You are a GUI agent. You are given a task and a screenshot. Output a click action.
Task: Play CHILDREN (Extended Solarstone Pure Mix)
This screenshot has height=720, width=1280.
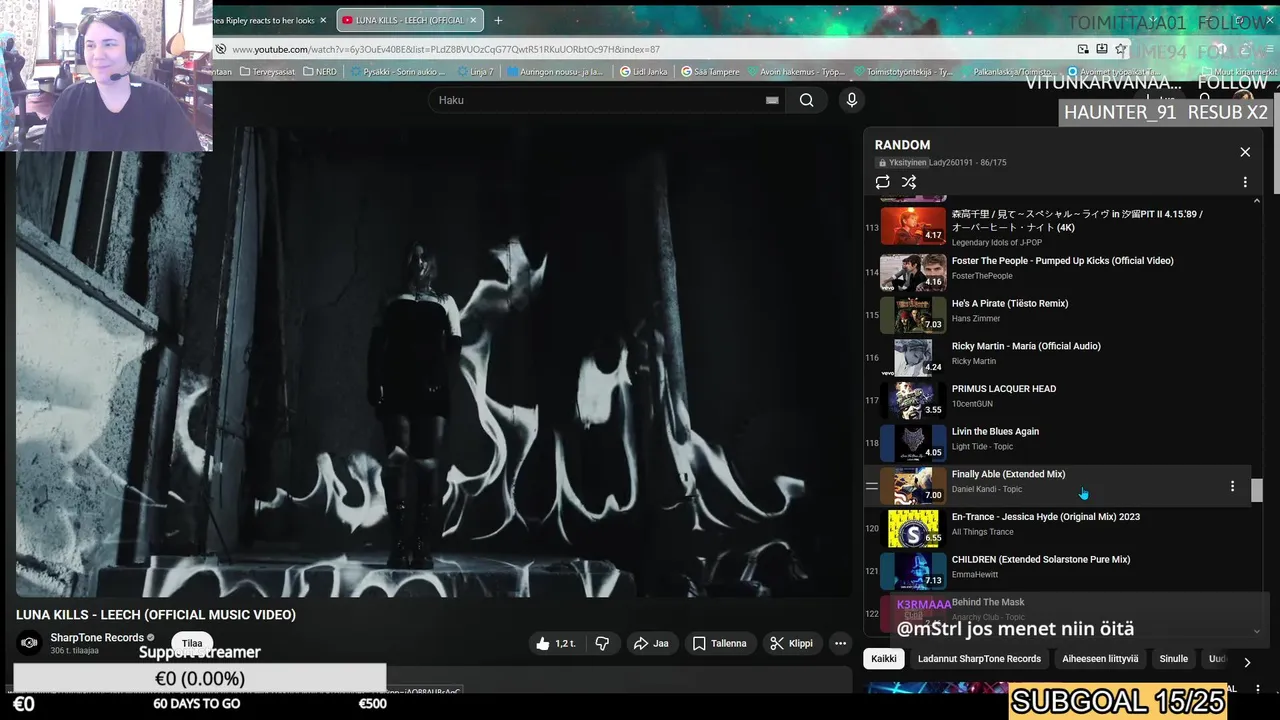(x=1041, y=560)
